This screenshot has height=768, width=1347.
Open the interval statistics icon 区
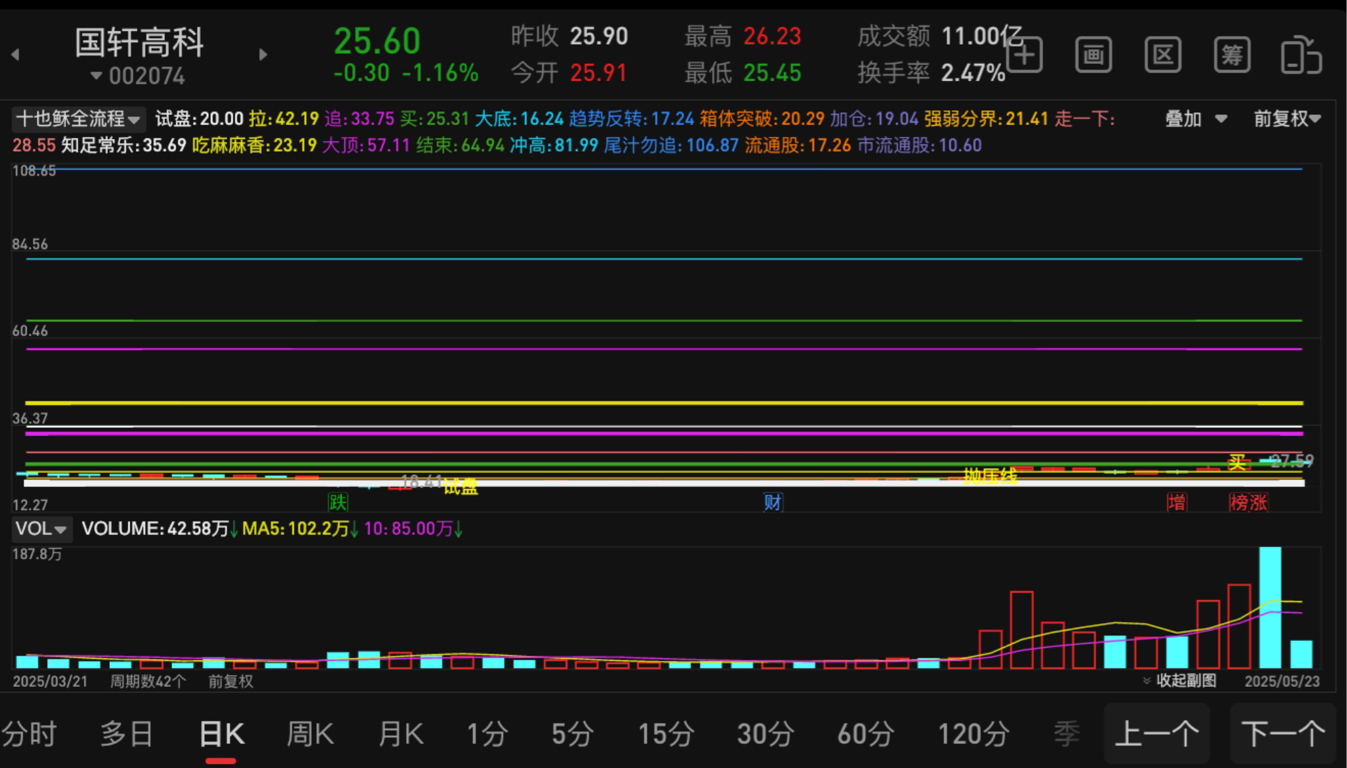point(1163,55)
